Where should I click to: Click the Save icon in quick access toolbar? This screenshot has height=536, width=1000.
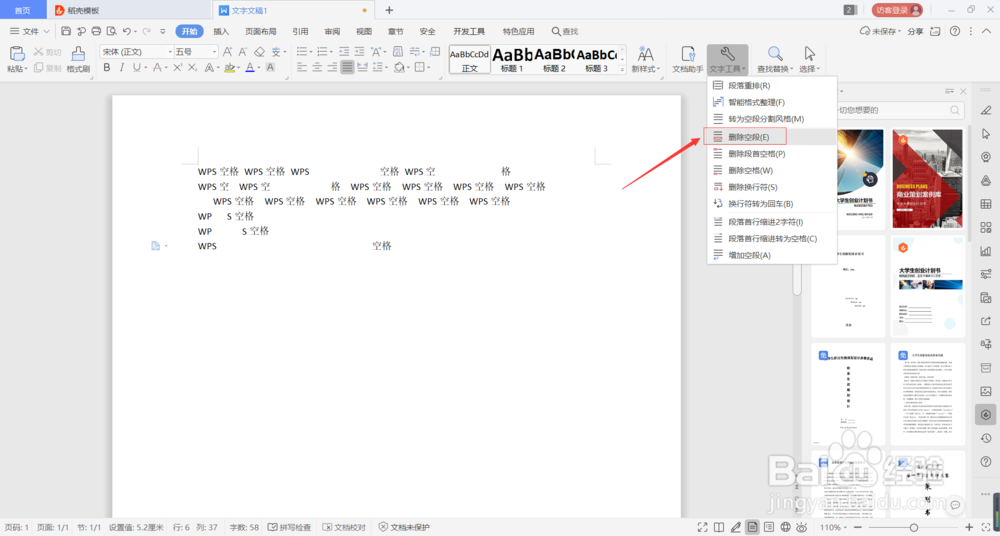point(66,31)
